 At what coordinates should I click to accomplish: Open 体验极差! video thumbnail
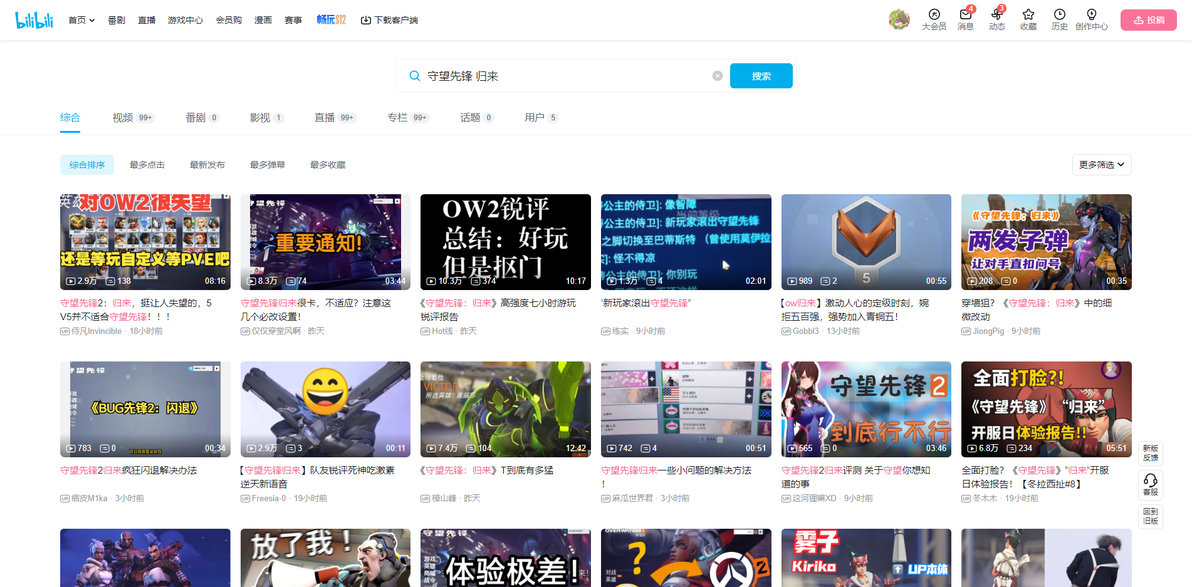coord(506,558)
